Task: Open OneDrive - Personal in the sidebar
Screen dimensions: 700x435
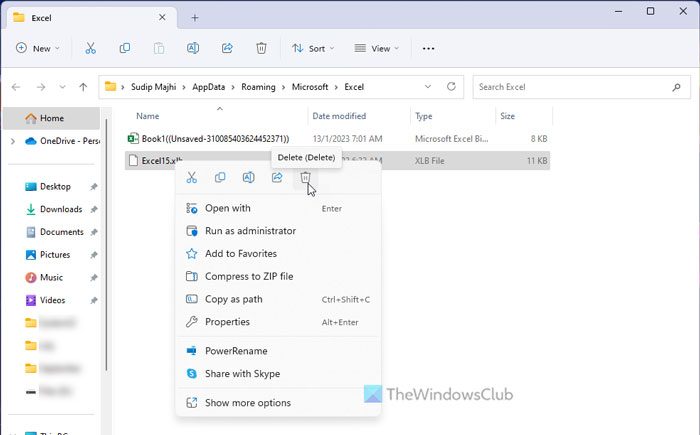Action: [62, 141]
